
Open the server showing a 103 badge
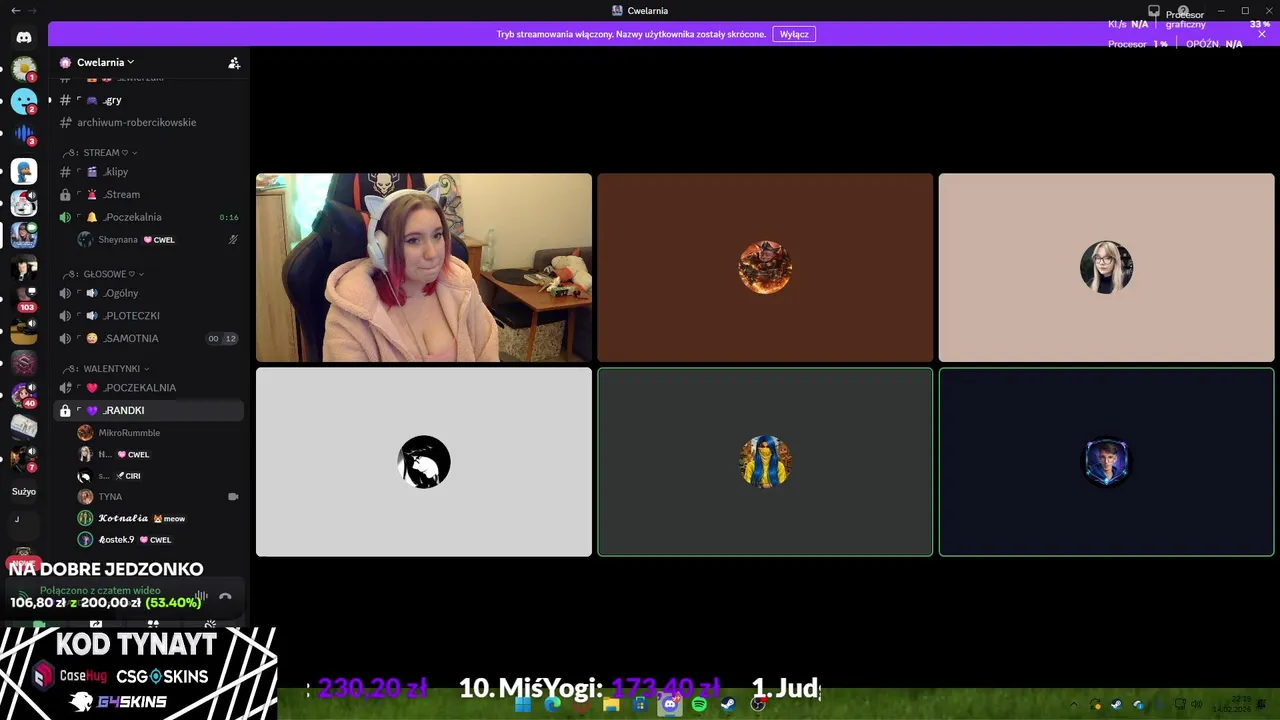24,299
